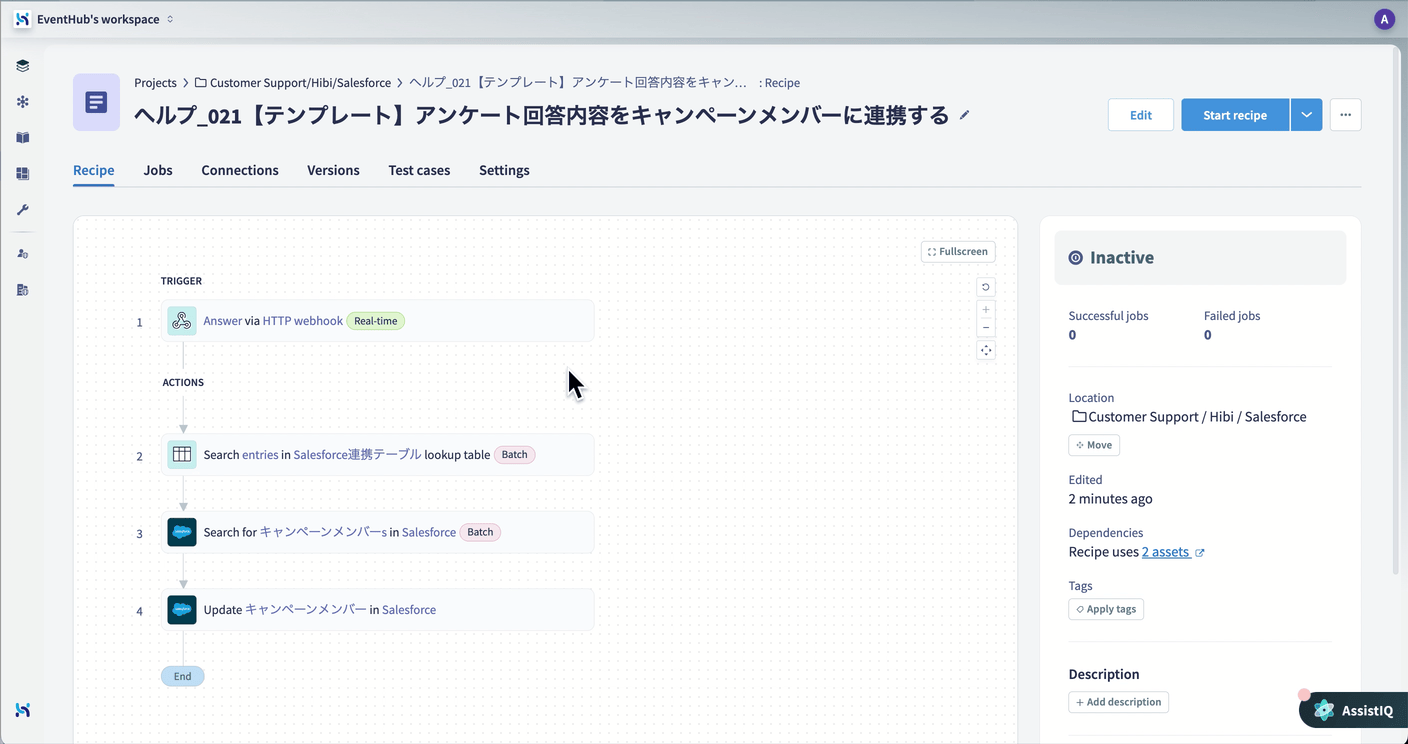The width and height of the screenshot is (1408, 744).
Task: Switch to the Jobs tab
Action: click(x=158, y=170)
